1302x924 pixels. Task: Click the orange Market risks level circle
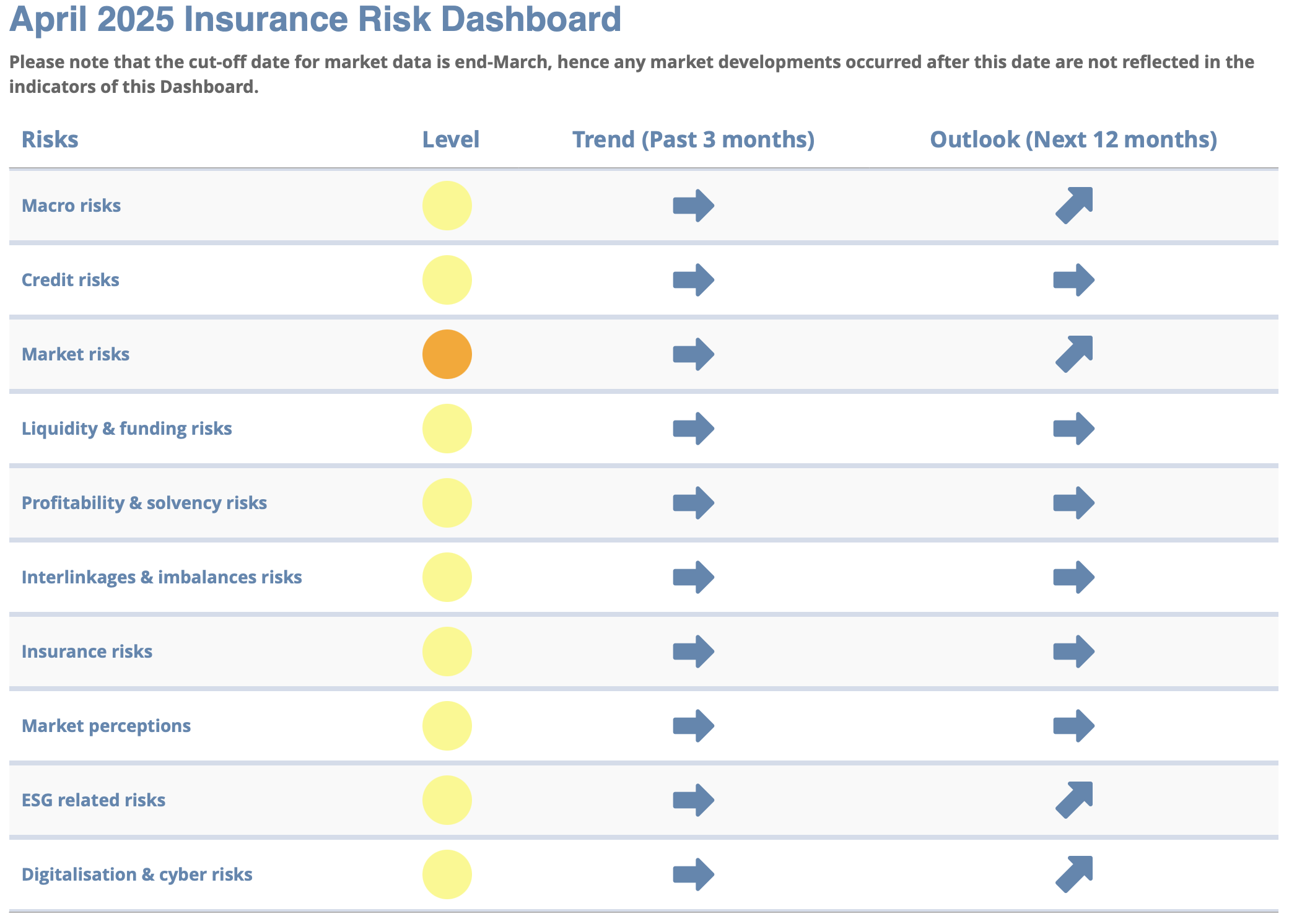click(x=447, y=354)
